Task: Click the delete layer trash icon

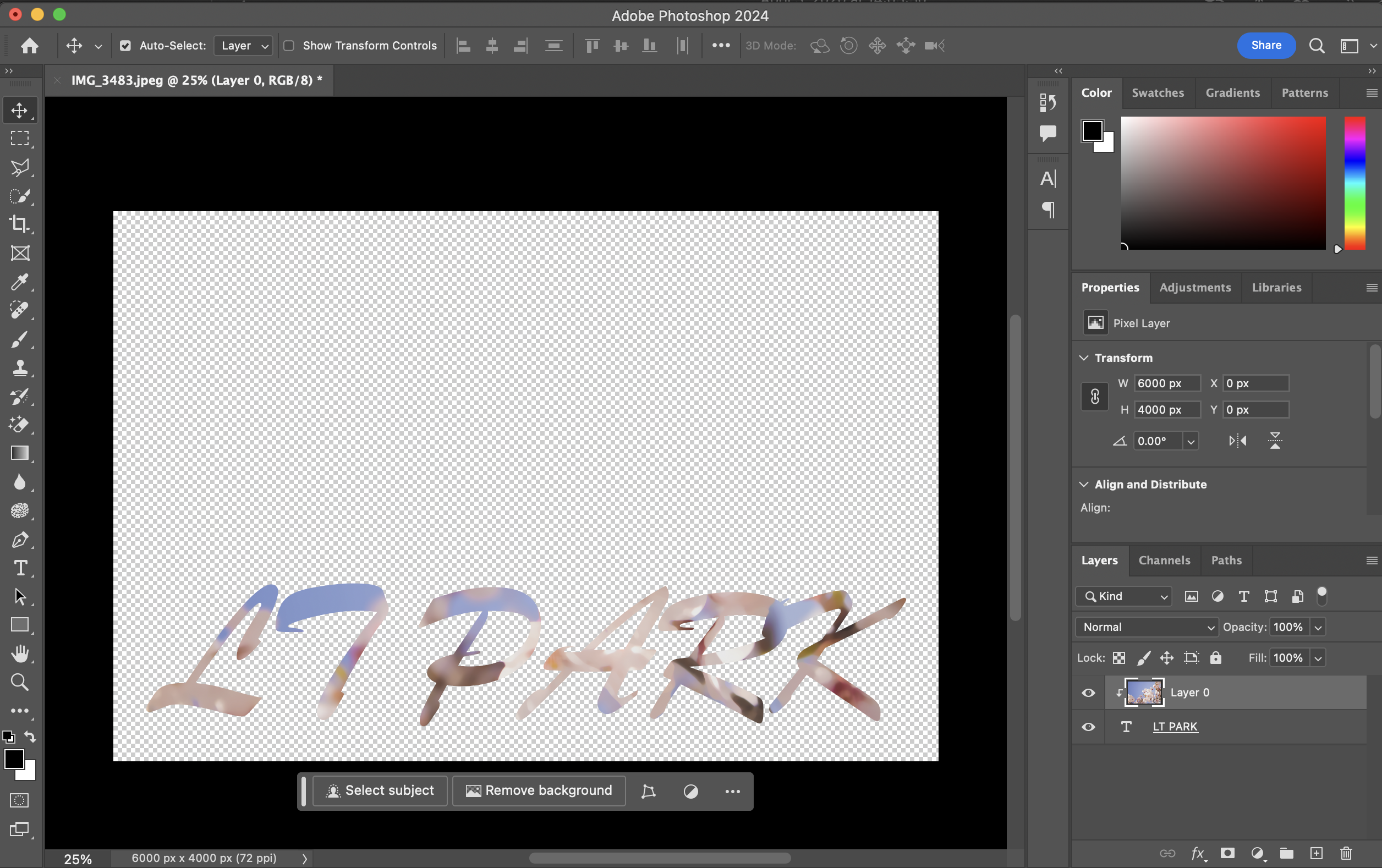Action: click(x=1346, y=853)
